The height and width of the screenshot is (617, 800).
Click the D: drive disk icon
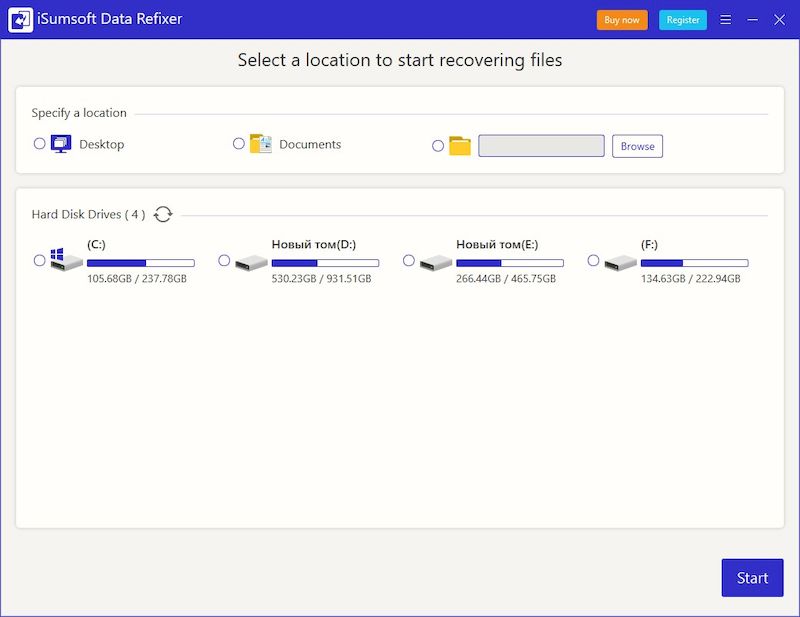pyautogui.click(x=251, y=262)
